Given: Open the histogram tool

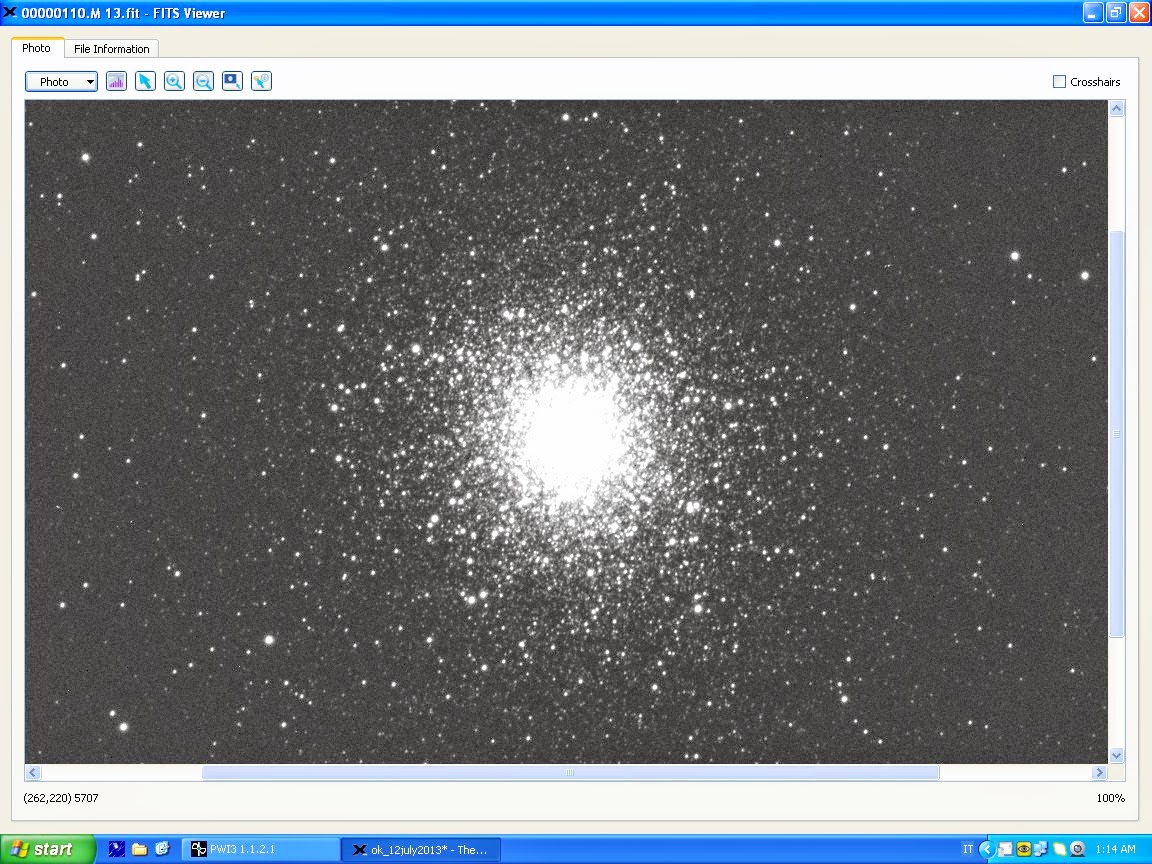Looking at the screenshot, I should (116, 81).
